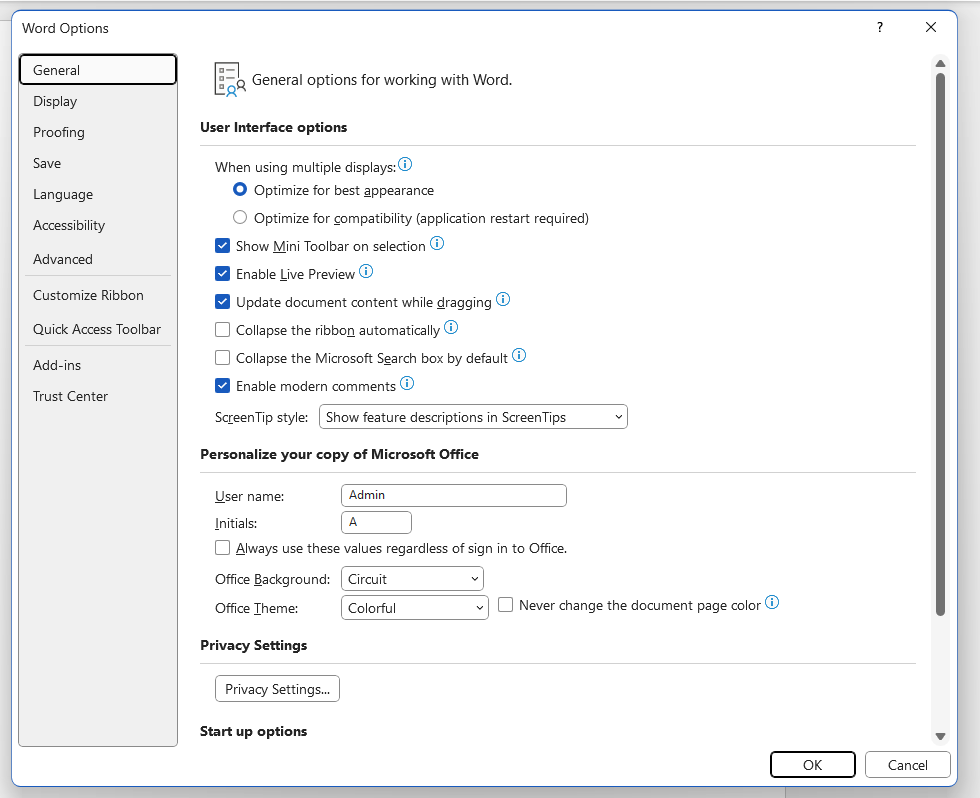980x798 pixels.
Task: Open the Office Theme dropdown
Action: click(x=415, y=607)
